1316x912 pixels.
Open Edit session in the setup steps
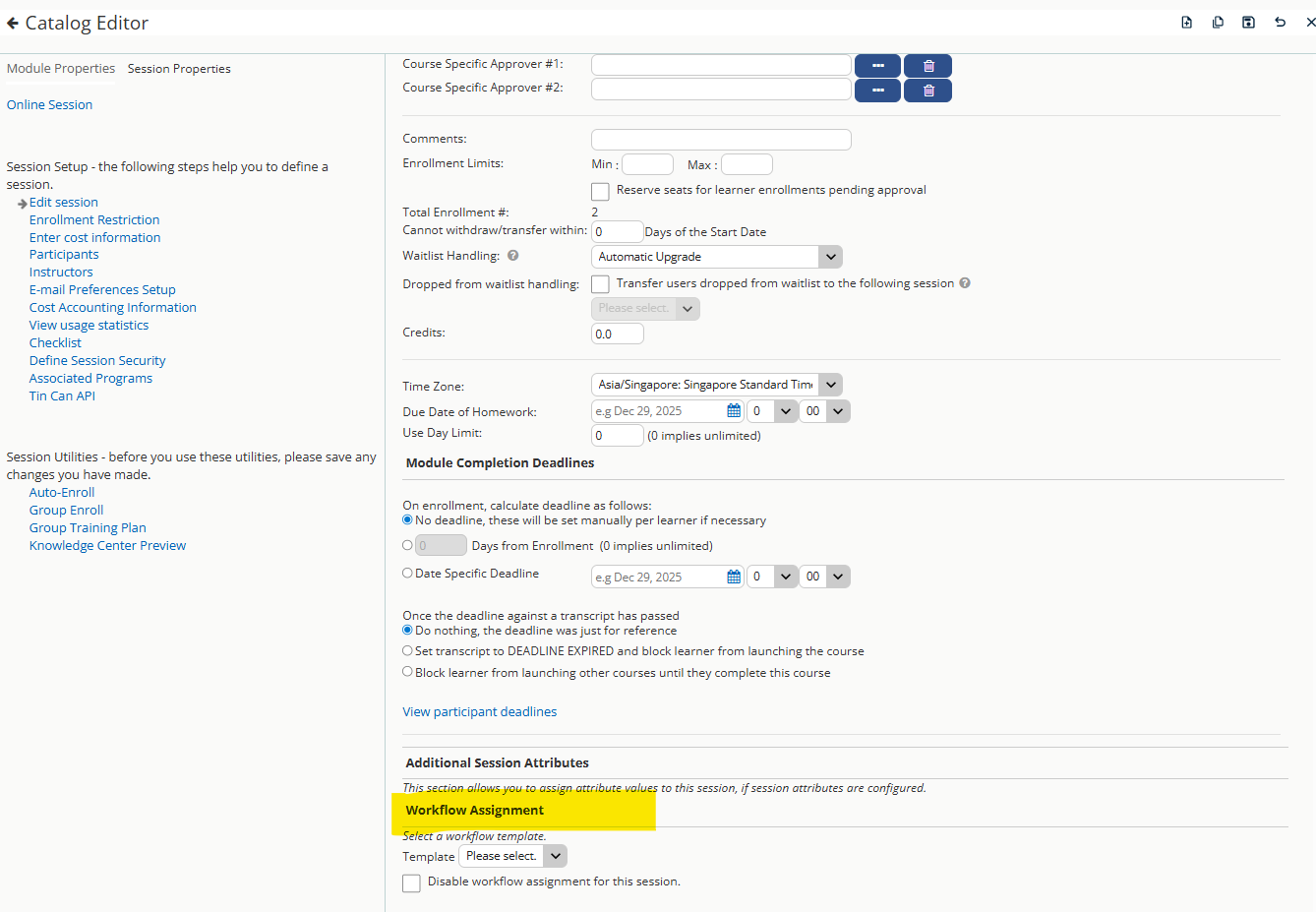64,202
